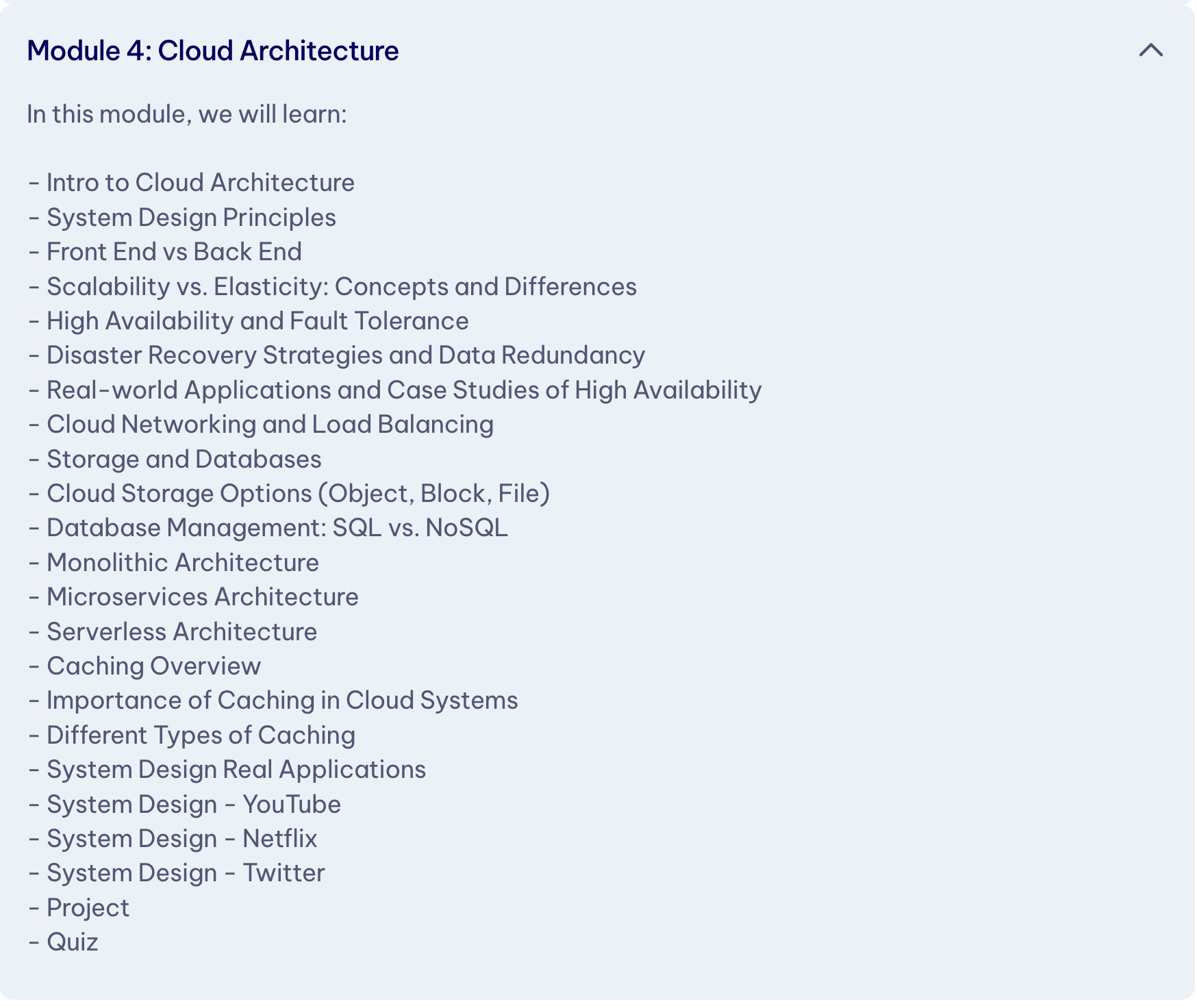Select 'In this module, we will learn:' text
Image resolution: width=1197 pixels, height=1008 pixels.
(187, 114)
